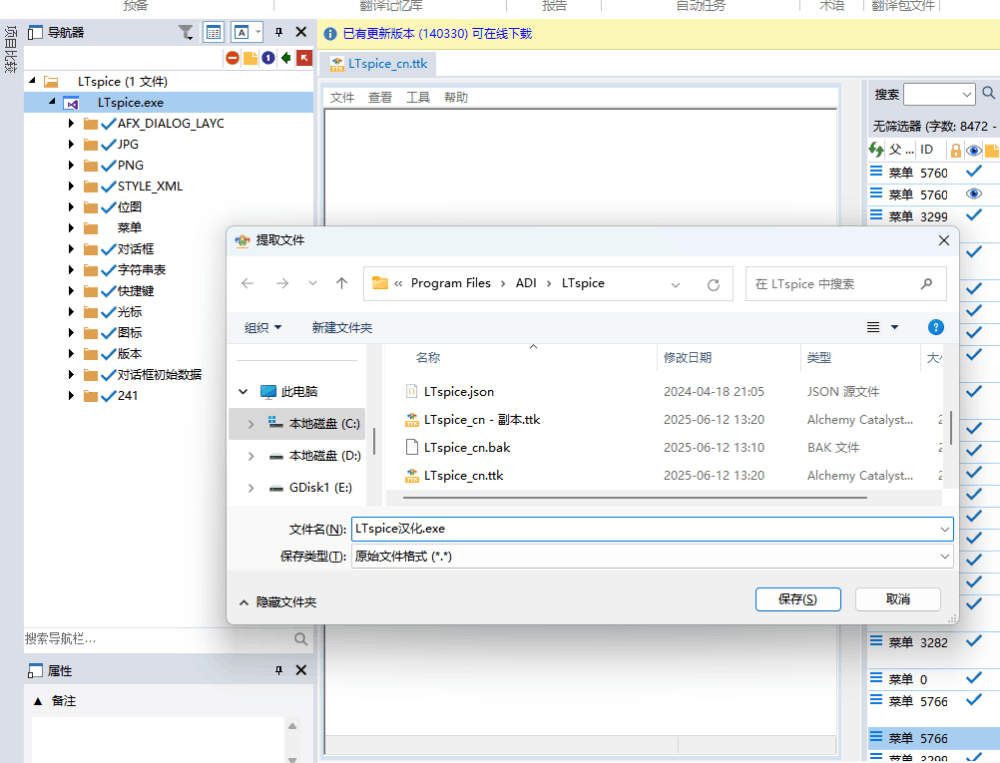This screenshot has width=1000, height=763.
Task: Toggle the eye icon on second 5760 row
Action: 973,194
